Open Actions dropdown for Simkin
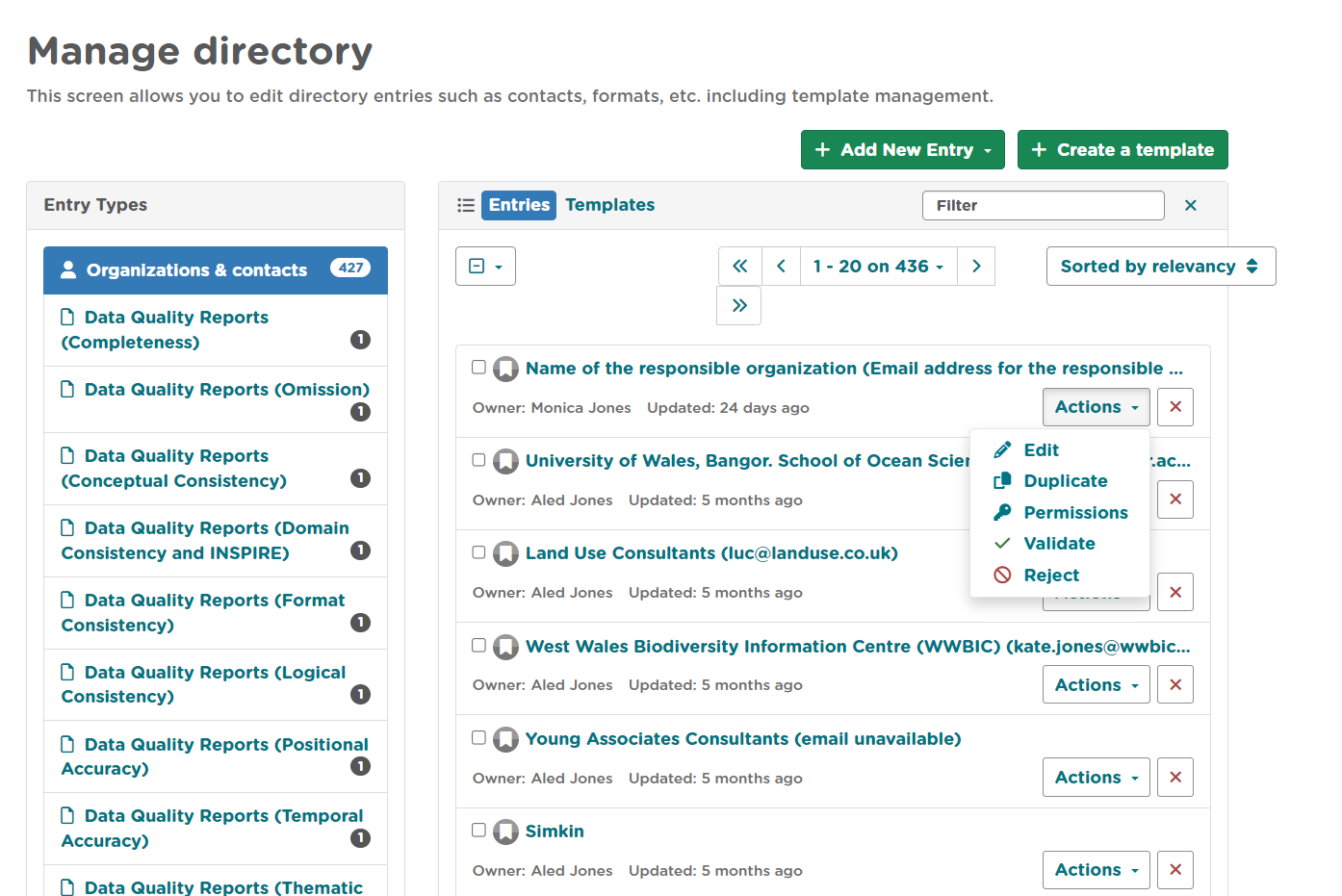This screenshot has height=896, width=1342. pos(1097,870)
